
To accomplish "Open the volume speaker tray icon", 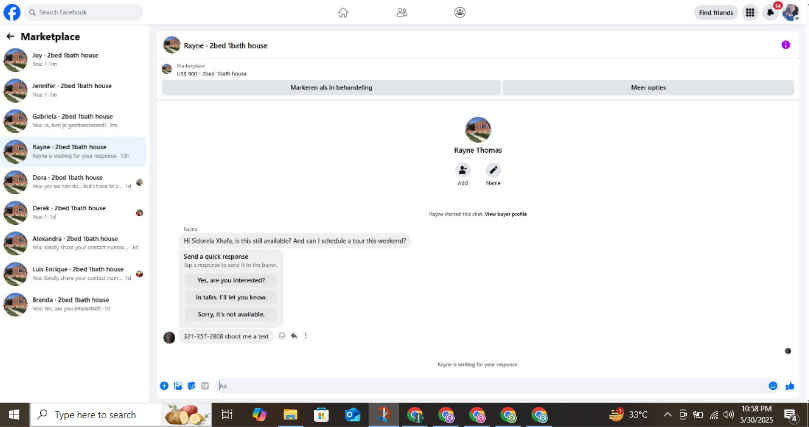I will tap(729, 415).
